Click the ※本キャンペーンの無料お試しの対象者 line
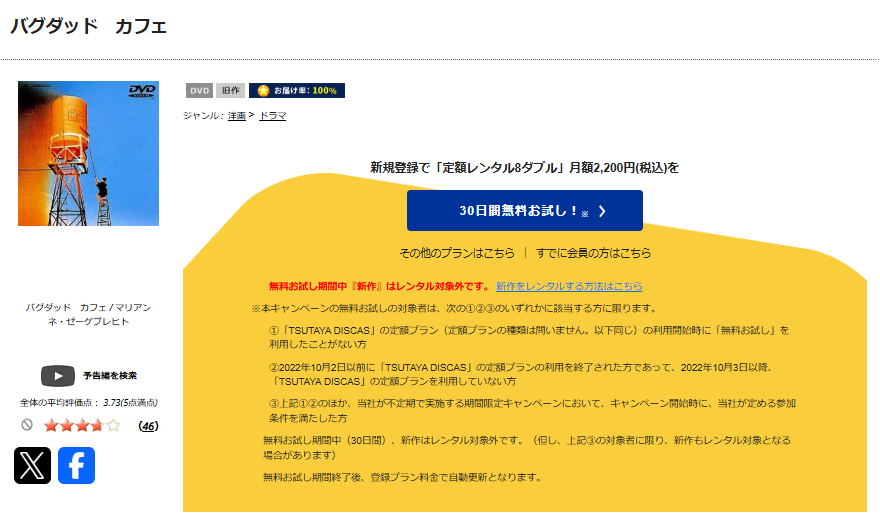Image resolution: width=880 pixels, height=532 pixels. (455, 308)
